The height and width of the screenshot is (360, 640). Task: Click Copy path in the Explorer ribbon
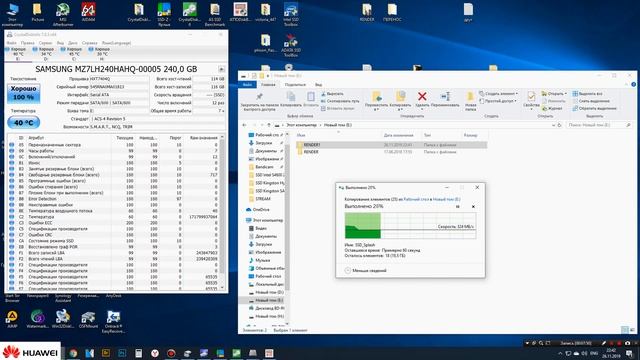click(340, 101)
